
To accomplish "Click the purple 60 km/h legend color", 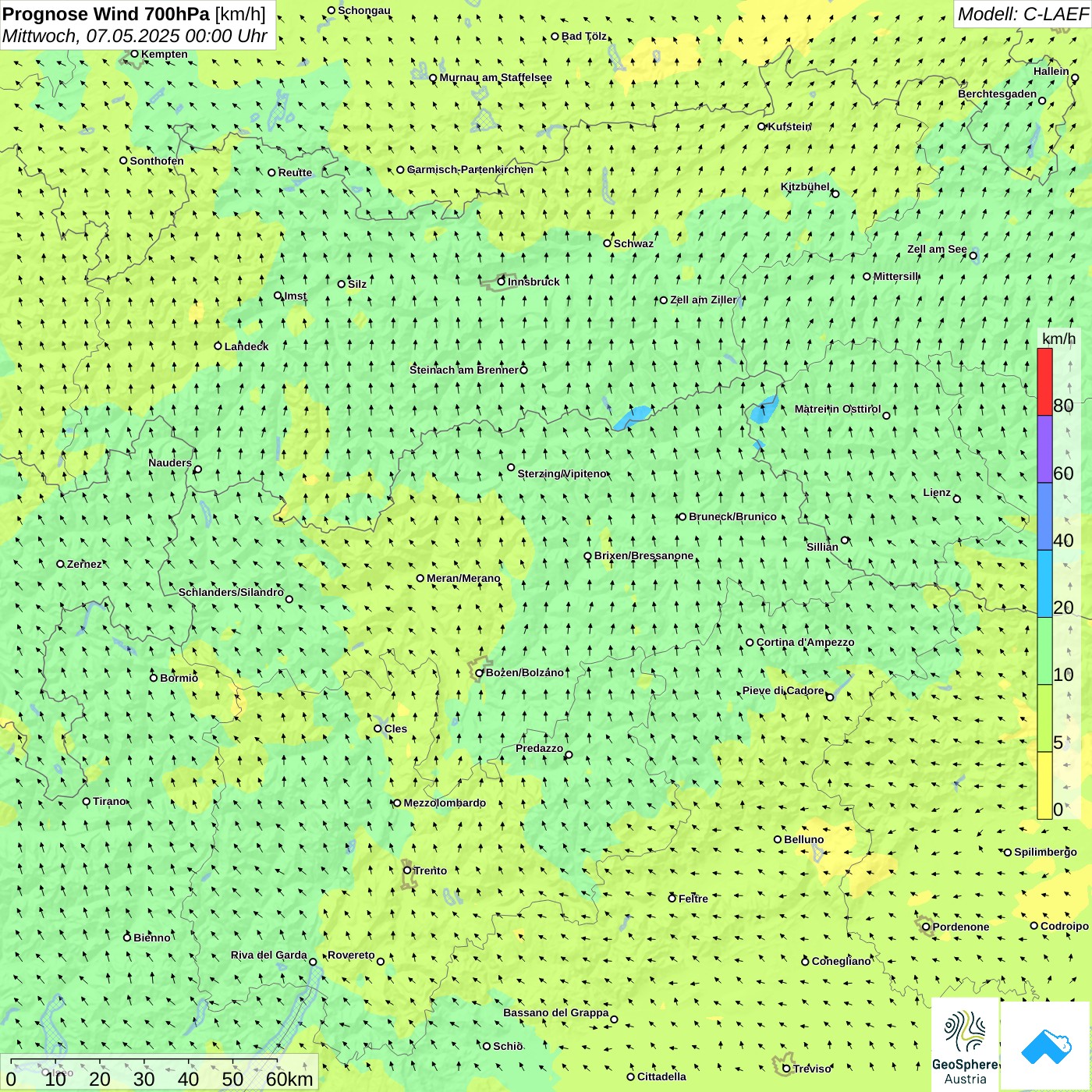I will (1044, 449).
